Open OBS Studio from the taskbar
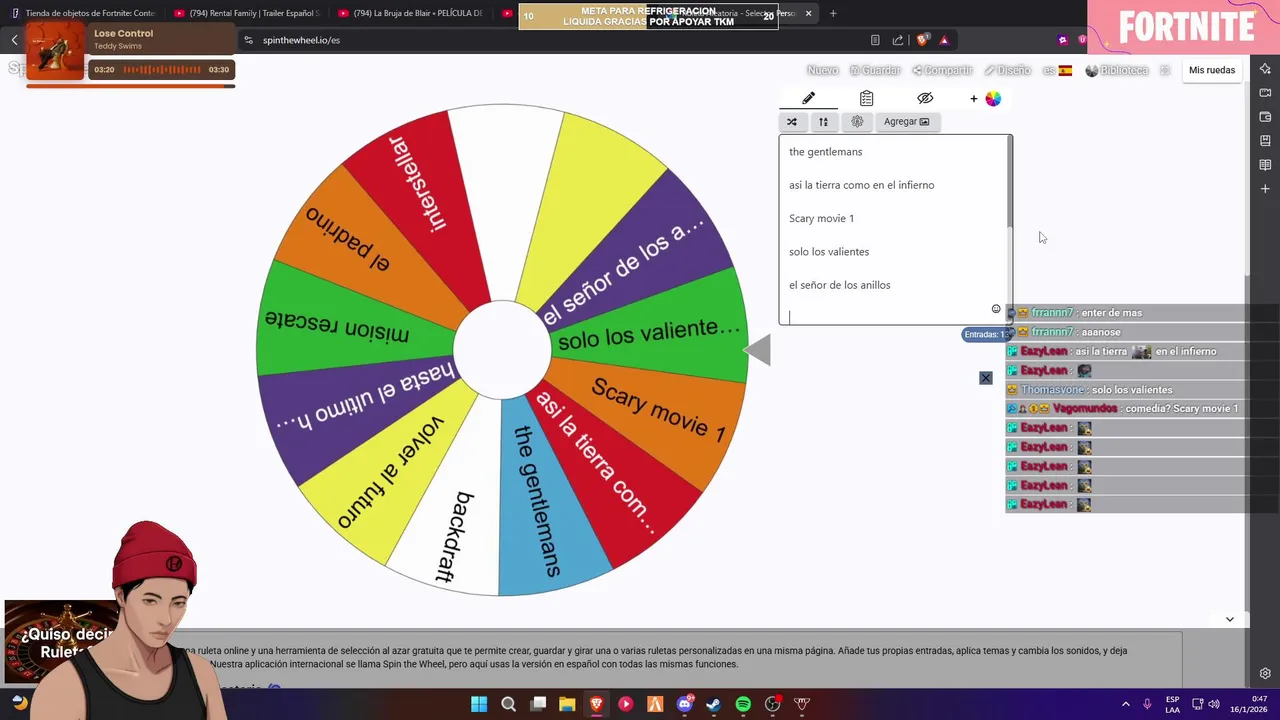Viewport: 1280px width, 720px height. click(773, 704)
